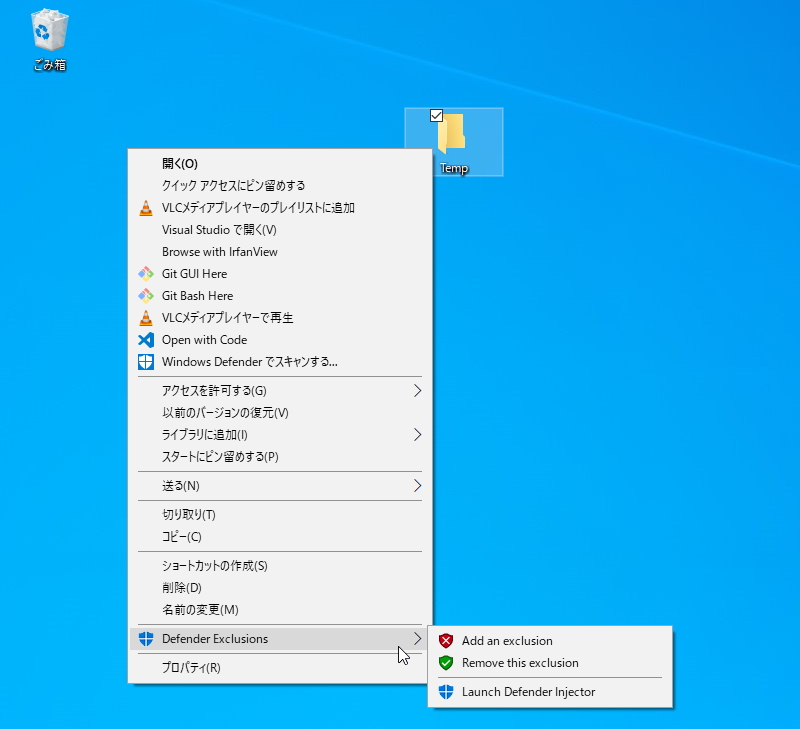Click the VS Code icon beside Open with Code

pos(146,340)
